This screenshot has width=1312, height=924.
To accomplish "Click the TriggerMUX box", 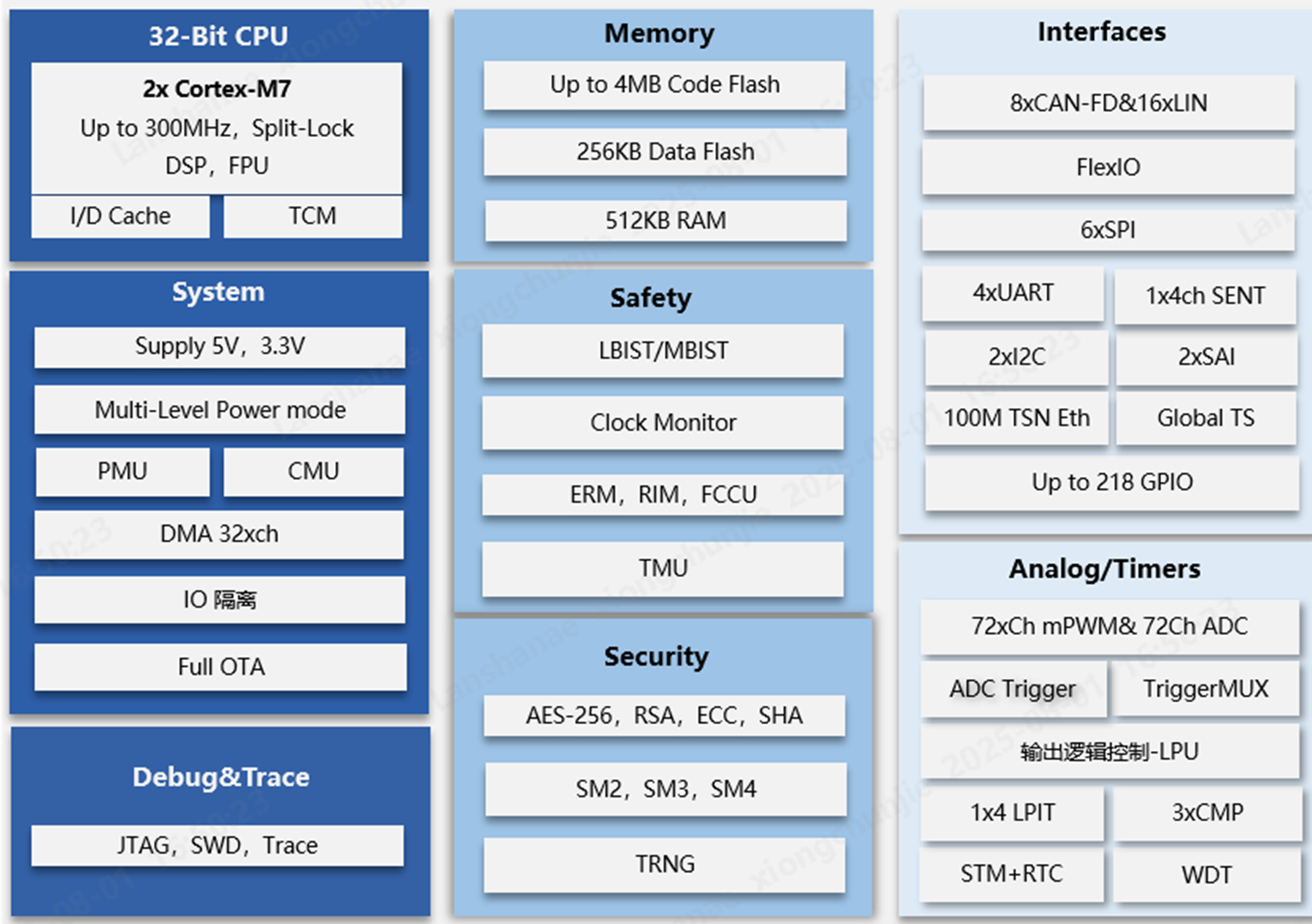I will click(x=1205, y=689).
